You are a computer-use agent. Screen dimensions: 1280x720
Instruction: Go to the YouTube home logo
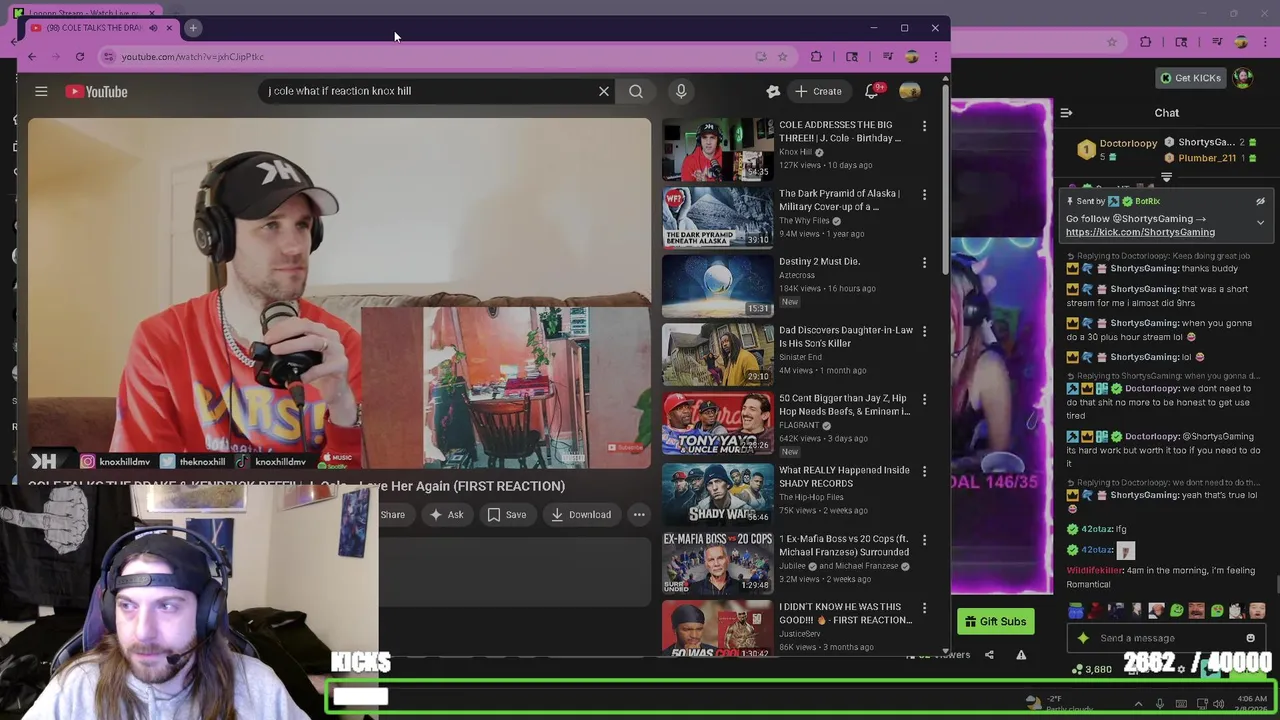click(x=97, y=91)
